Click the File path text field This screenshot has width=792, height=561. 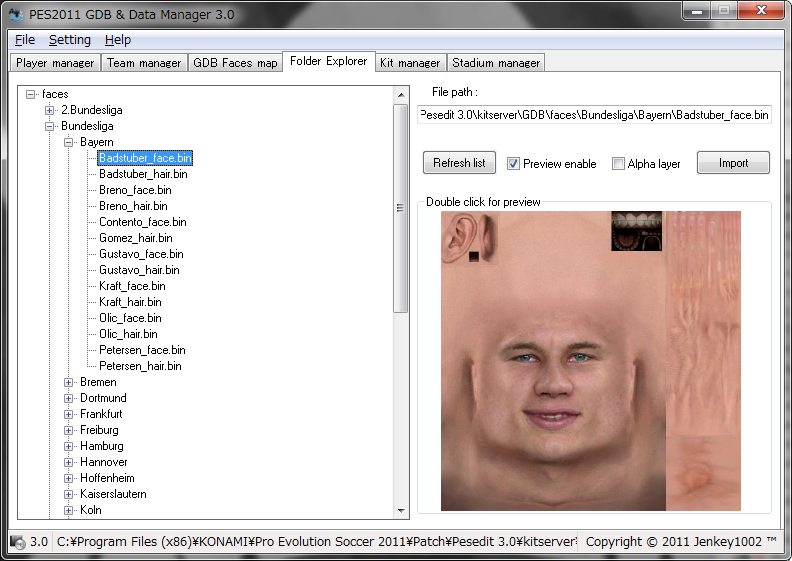coord(595,115)
